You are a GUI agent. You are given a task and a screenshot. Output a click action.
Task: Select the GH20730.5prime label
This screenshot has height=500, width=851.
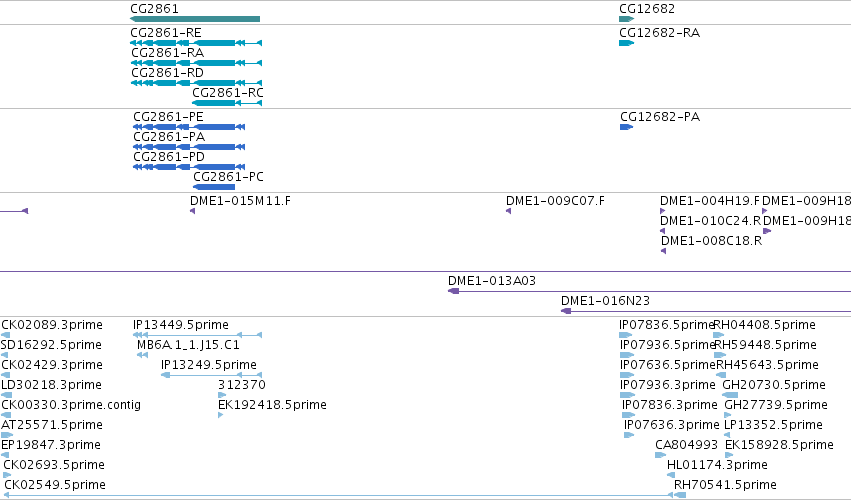pyautogui.click(x=774, y=385)
